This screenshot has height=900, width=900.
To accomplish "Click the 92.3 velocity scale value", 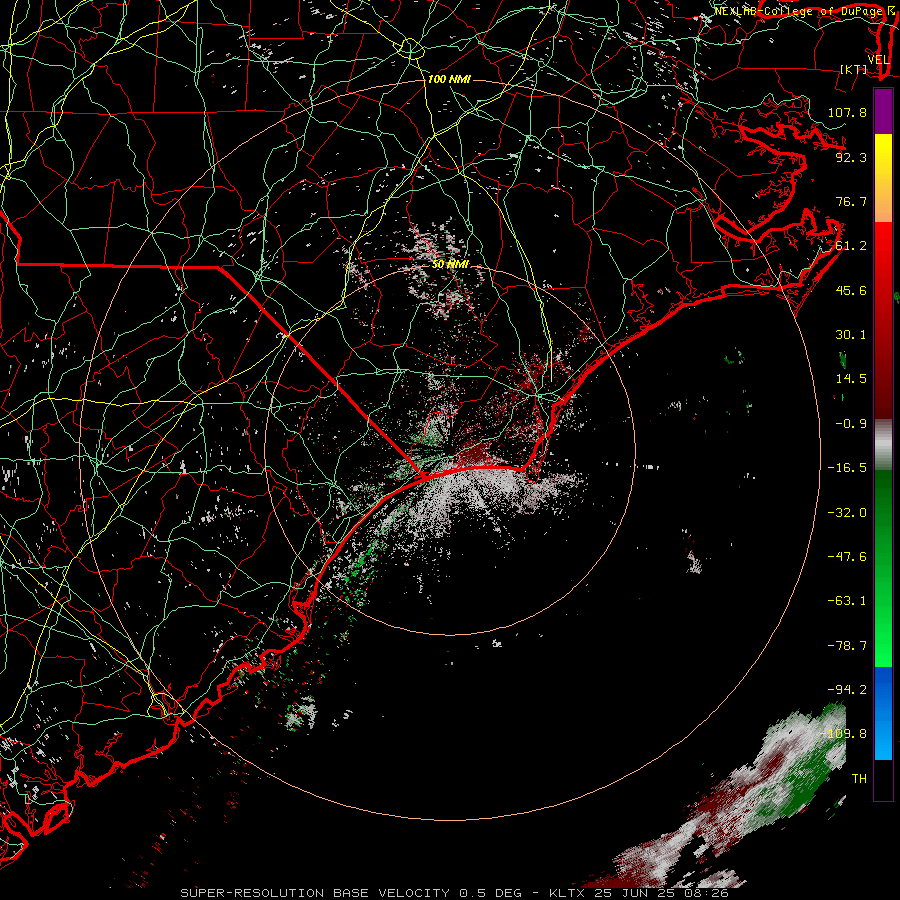I will pyautogui.click(x=851, y=157).
